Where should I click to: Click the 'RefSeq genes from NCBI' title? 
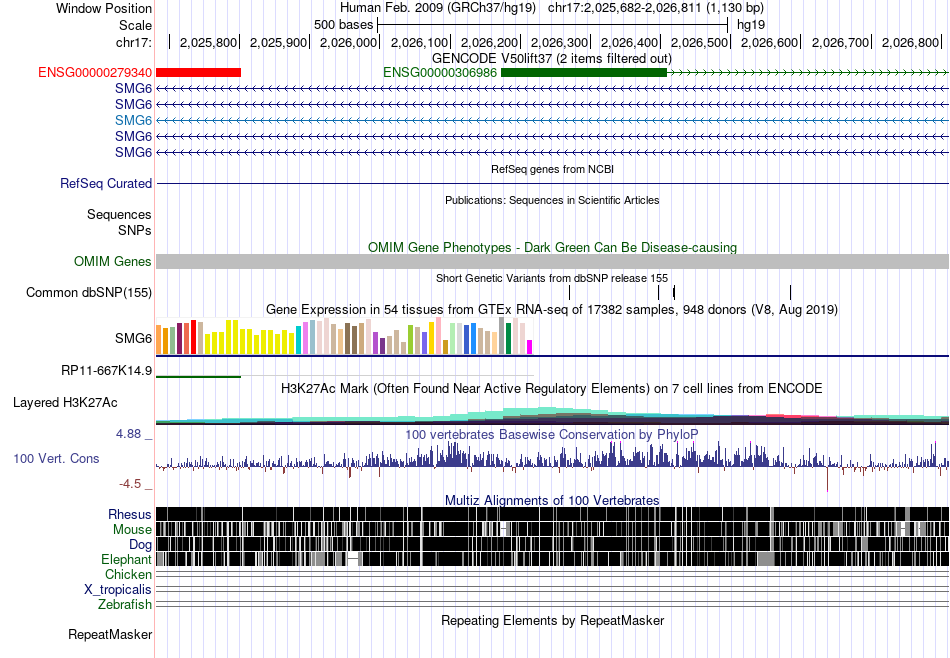(553, 170)
